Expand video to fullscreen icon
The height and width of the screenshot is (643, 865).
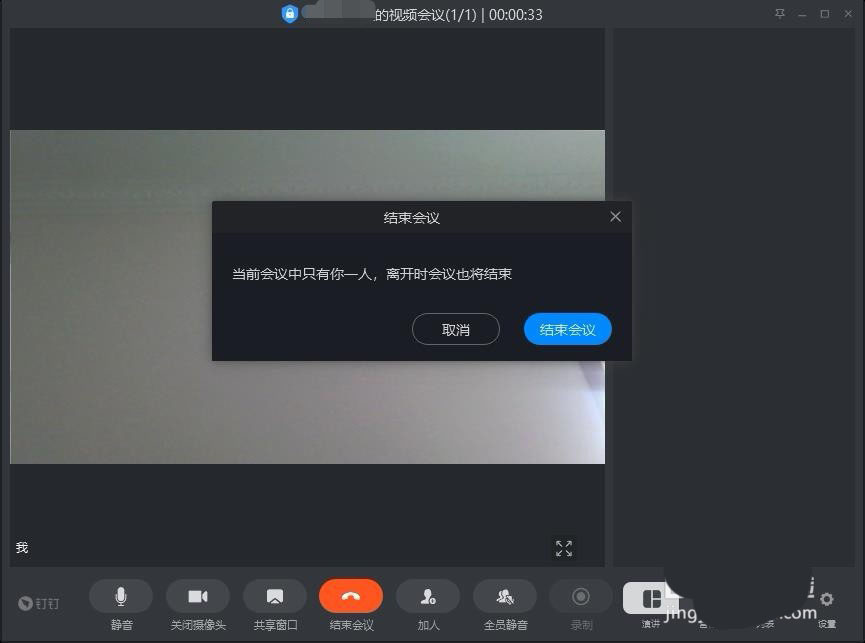[564, 548]
